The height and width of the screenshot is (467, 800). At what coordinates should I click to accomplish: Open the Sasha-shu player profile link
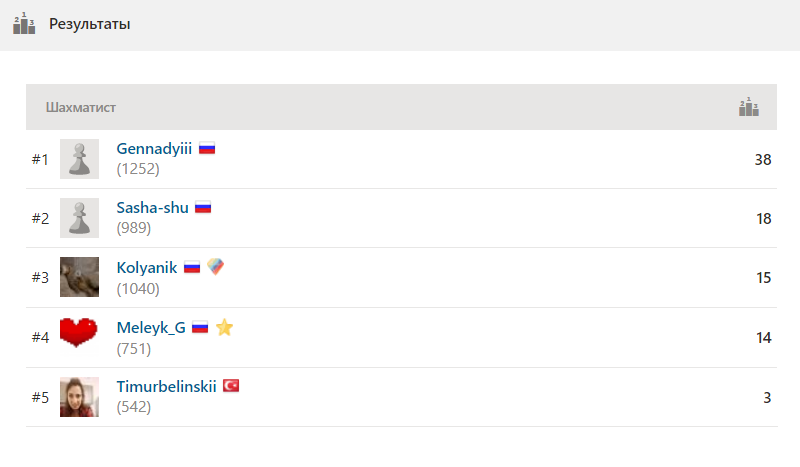153,208
